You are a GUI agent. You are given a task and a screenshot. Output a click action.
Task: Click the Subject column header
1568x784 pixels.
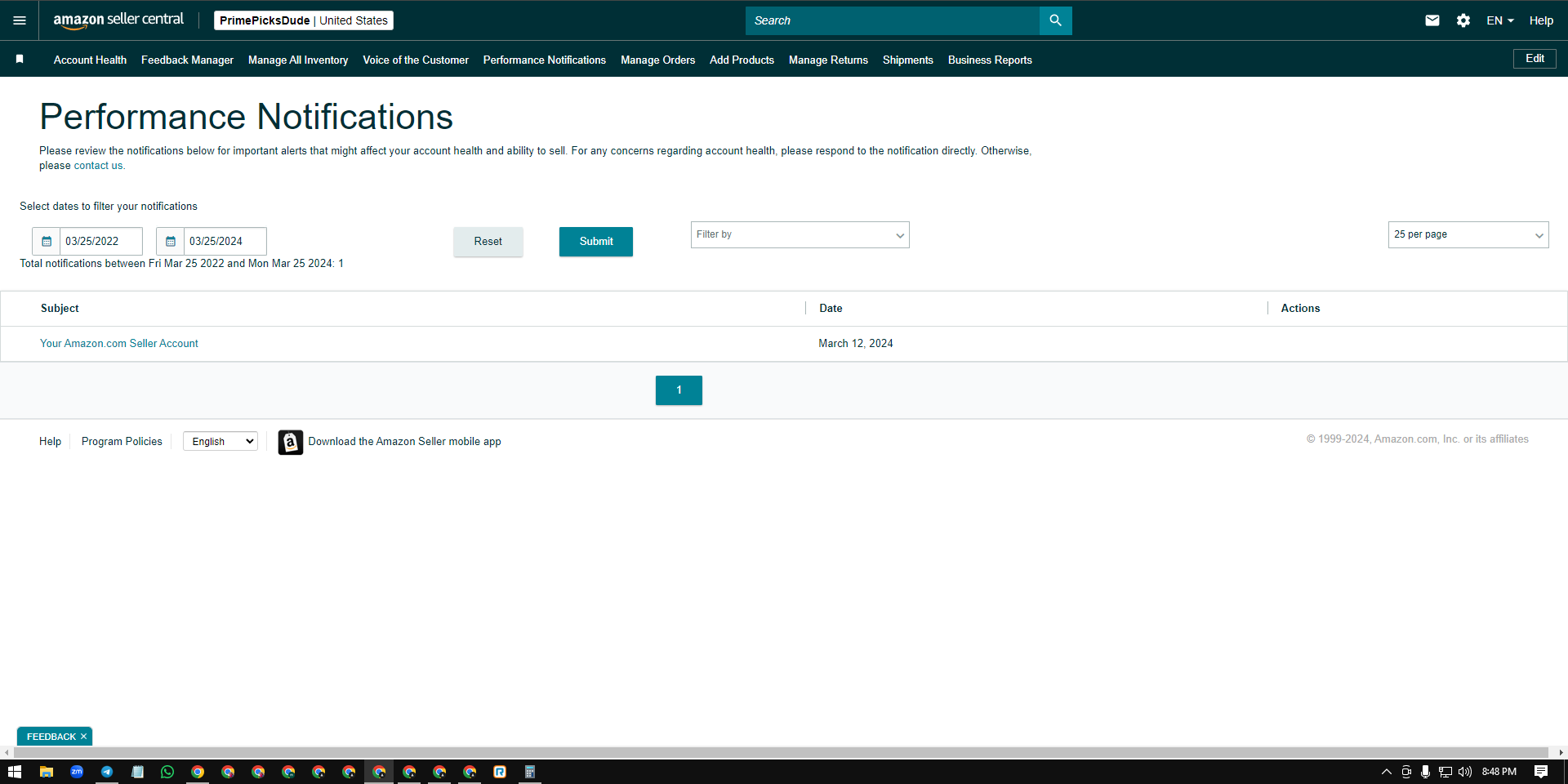click(x=60, y=309)
